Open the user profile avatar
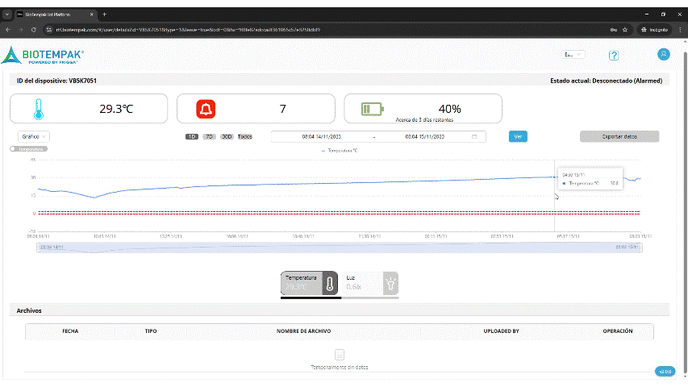The height and width of the screenshot is (387, 688). point(663,54)
